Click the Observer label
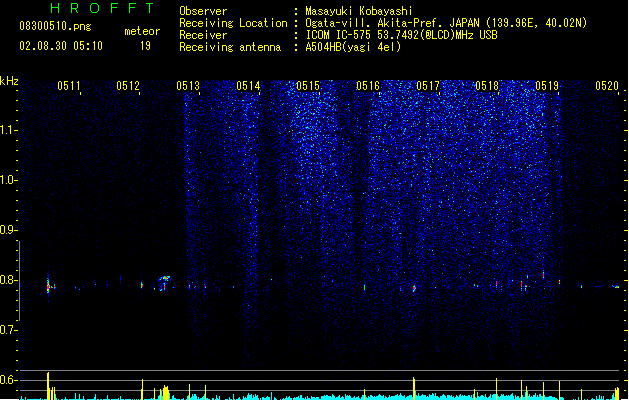Viewport: 629px width, 400px height. tap(203, 11)
